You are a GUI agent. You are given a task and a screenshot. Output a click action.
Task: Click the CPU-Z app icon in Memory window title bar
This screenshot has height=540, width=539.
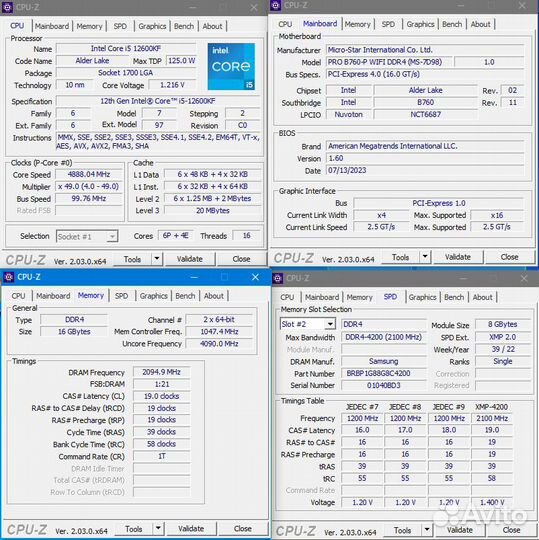pos(9,277)
